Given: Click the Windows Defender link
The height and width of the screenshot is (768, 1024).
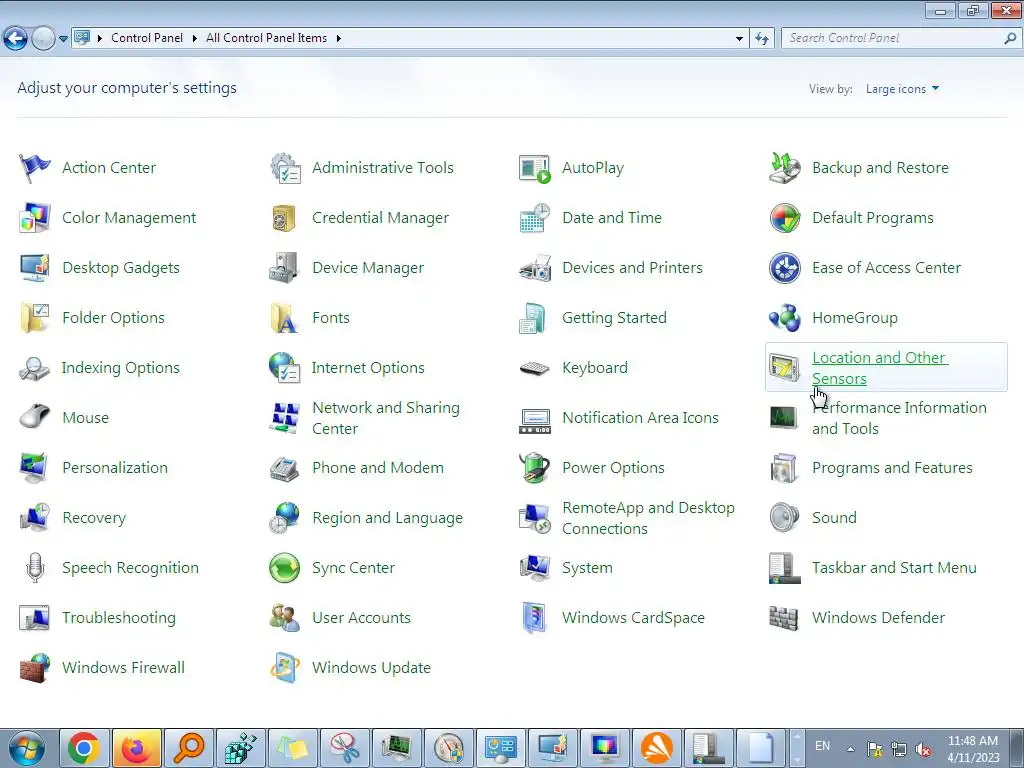Looking at the screenshot, I should click(878, 618).
